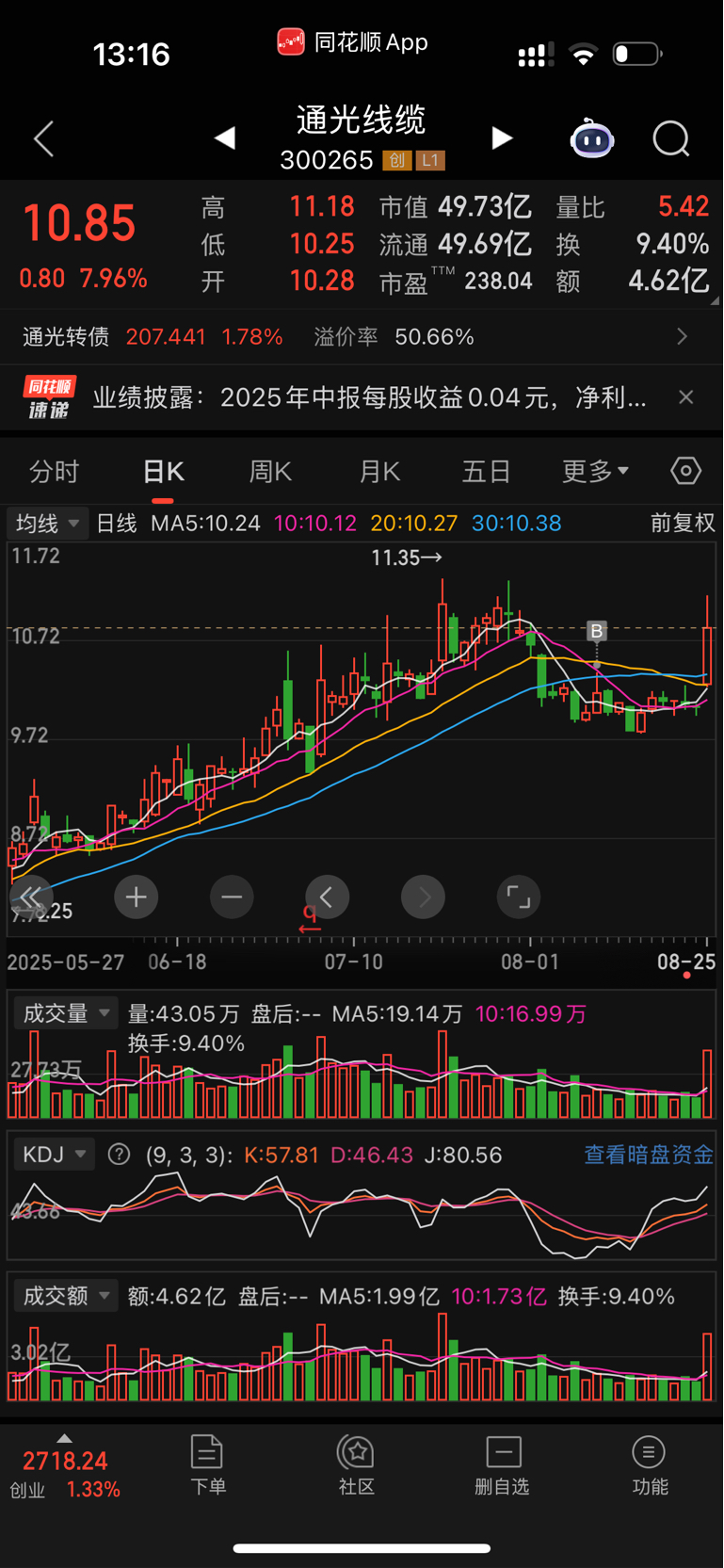Tap the 换手:9.40% text under volume
Screen dimensions: 724x1568
pyautogui.click(x=186, y=1043)
